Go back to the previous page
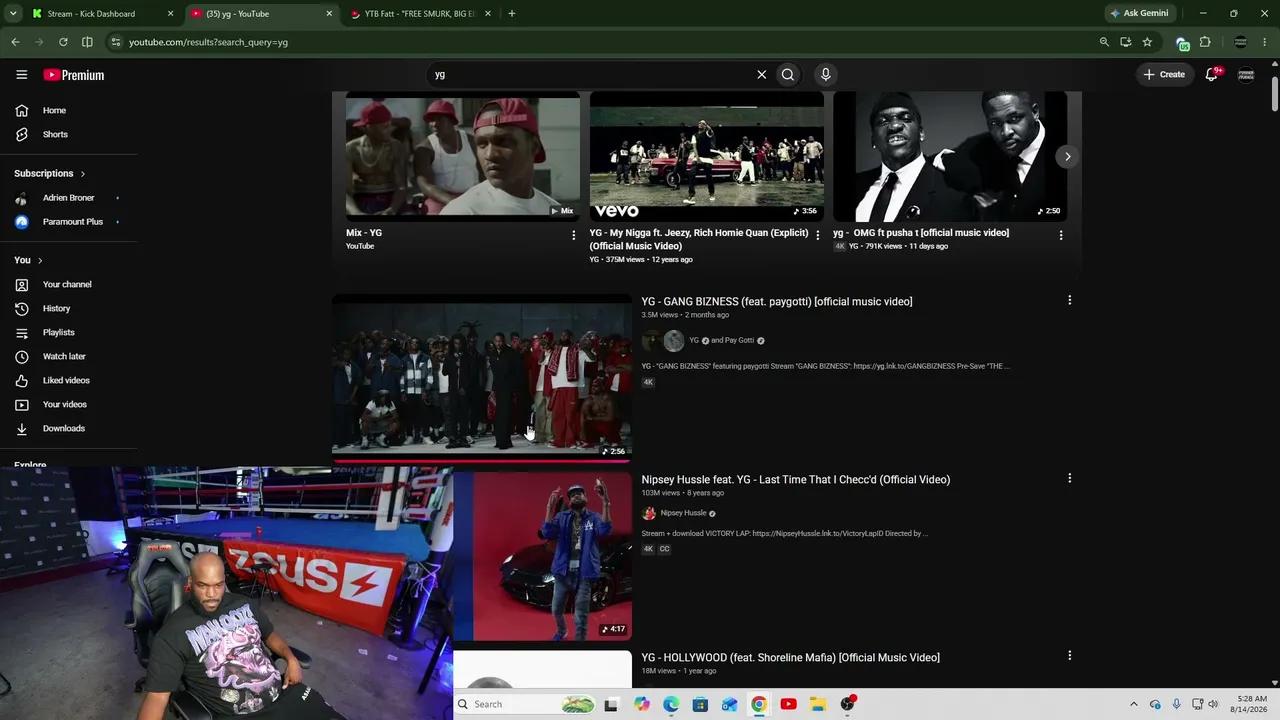 pyautogui.click(x=15, y=42)
